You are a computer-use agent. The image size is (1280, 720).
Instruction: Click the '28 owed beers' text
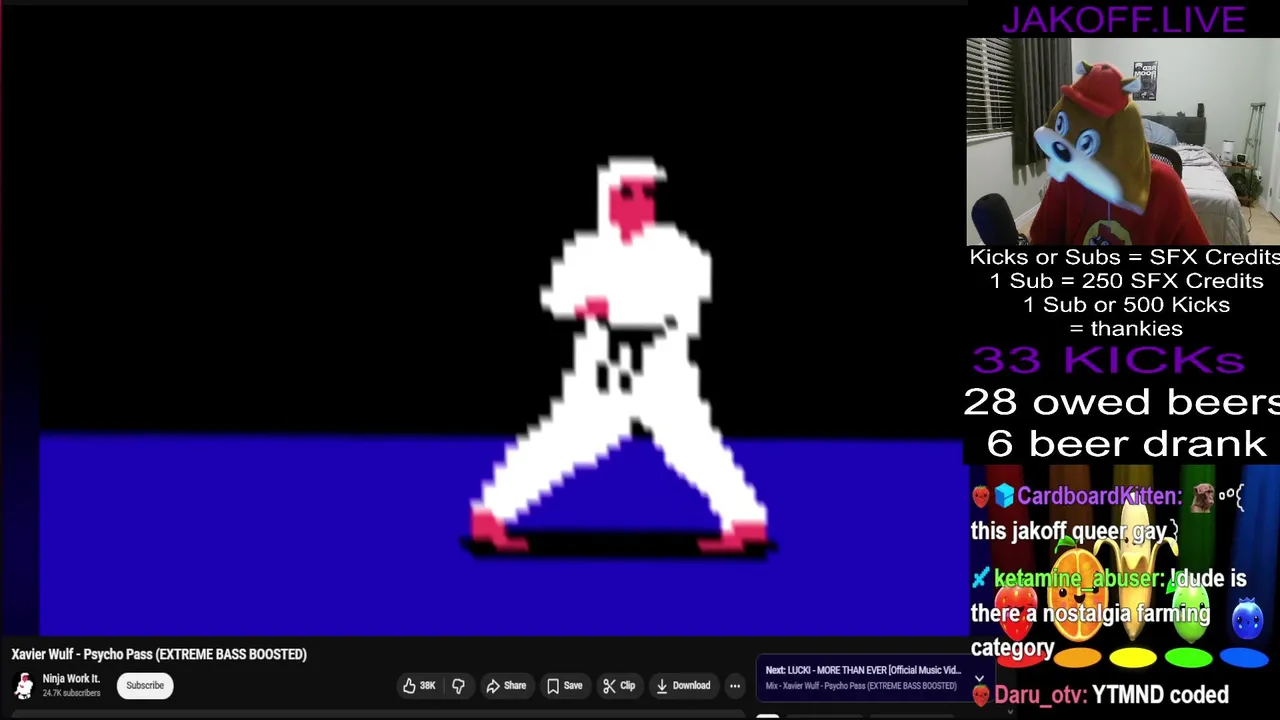[1122, 402]
